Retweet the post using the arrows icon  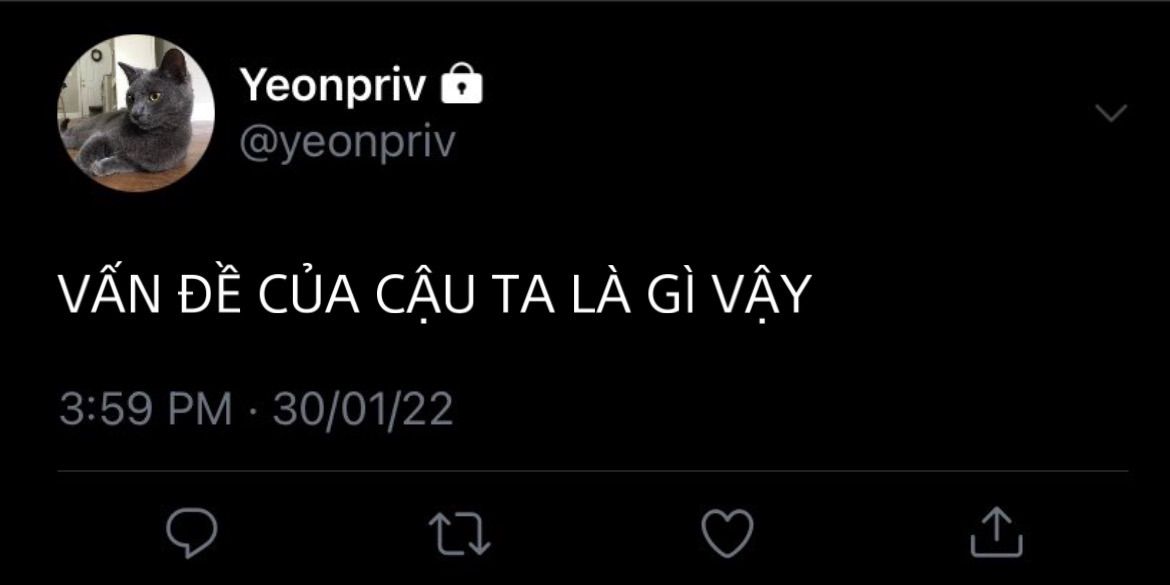point(460,534)
